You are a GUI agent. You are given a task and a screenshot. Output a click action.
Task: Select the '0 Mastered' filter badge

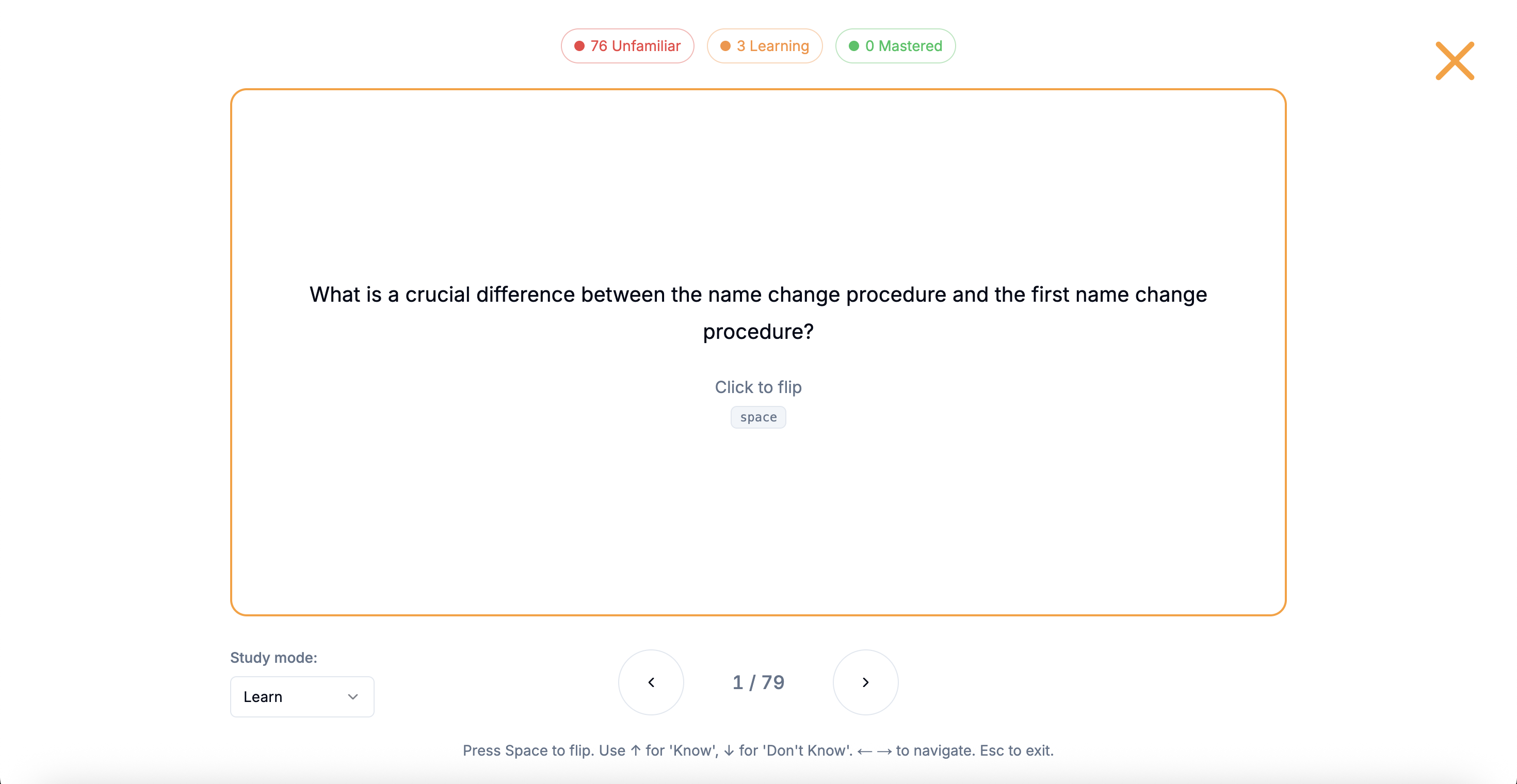pyautogui.click(x=895, y=45)
